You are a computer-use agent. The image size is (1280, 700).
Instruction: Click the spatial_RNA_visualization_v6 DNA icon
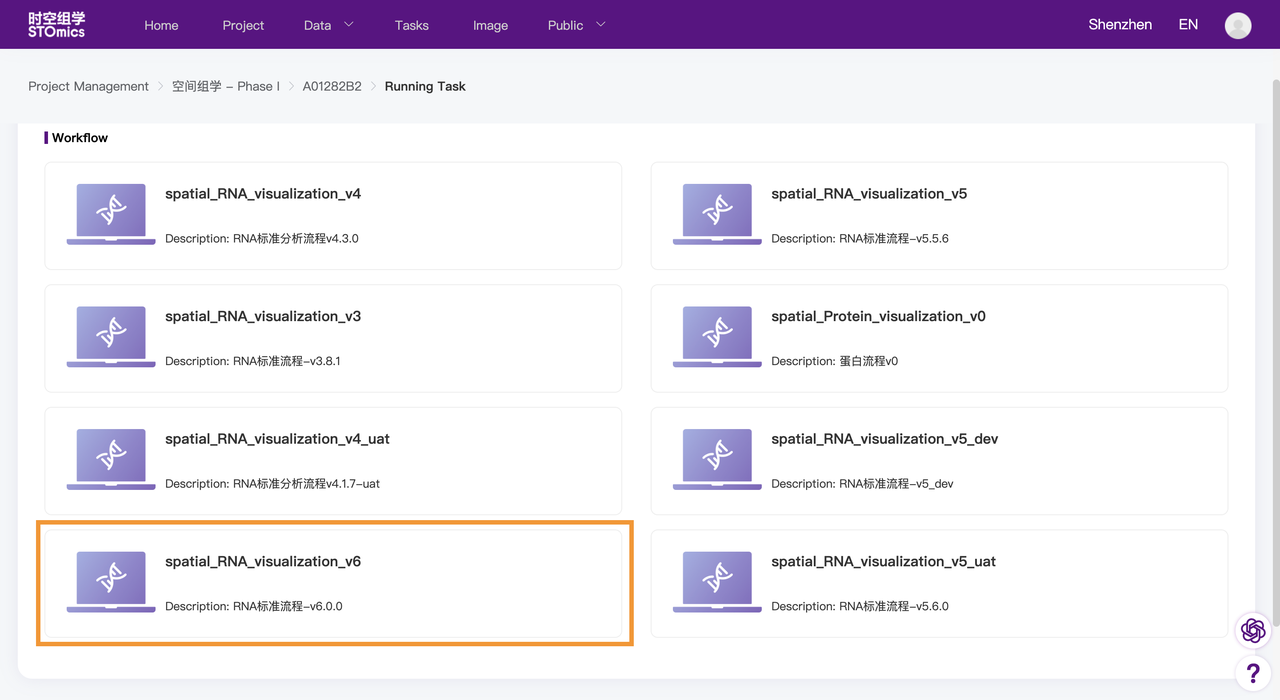[111, 581]
